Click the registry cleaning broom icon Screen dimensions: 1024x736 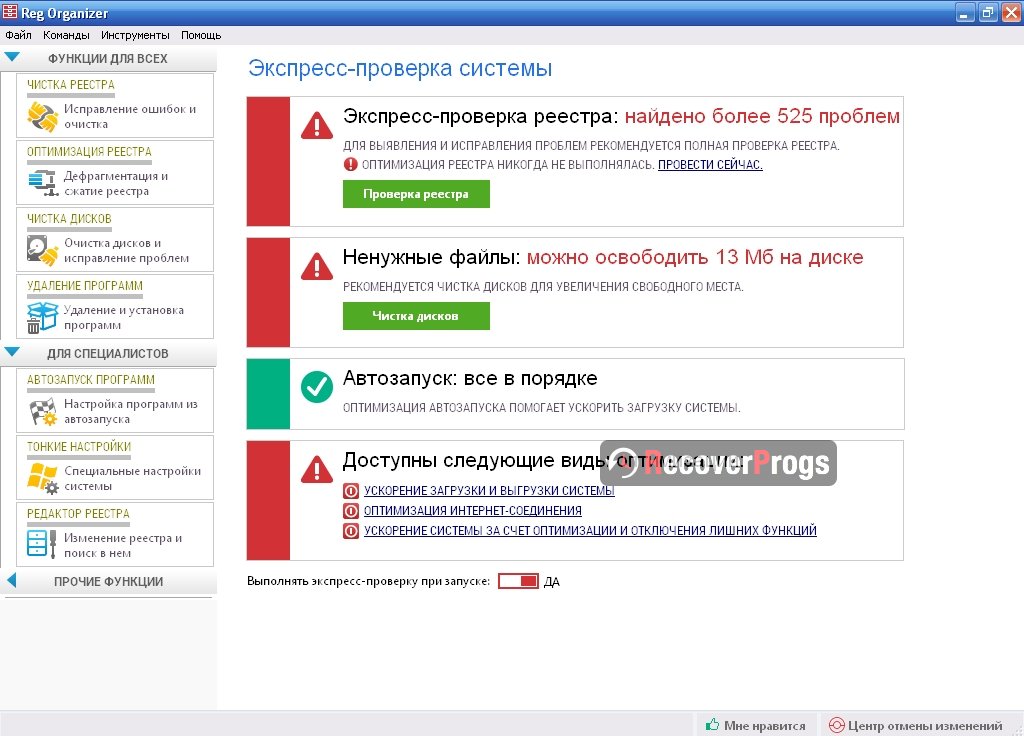[x=42, y=116]
